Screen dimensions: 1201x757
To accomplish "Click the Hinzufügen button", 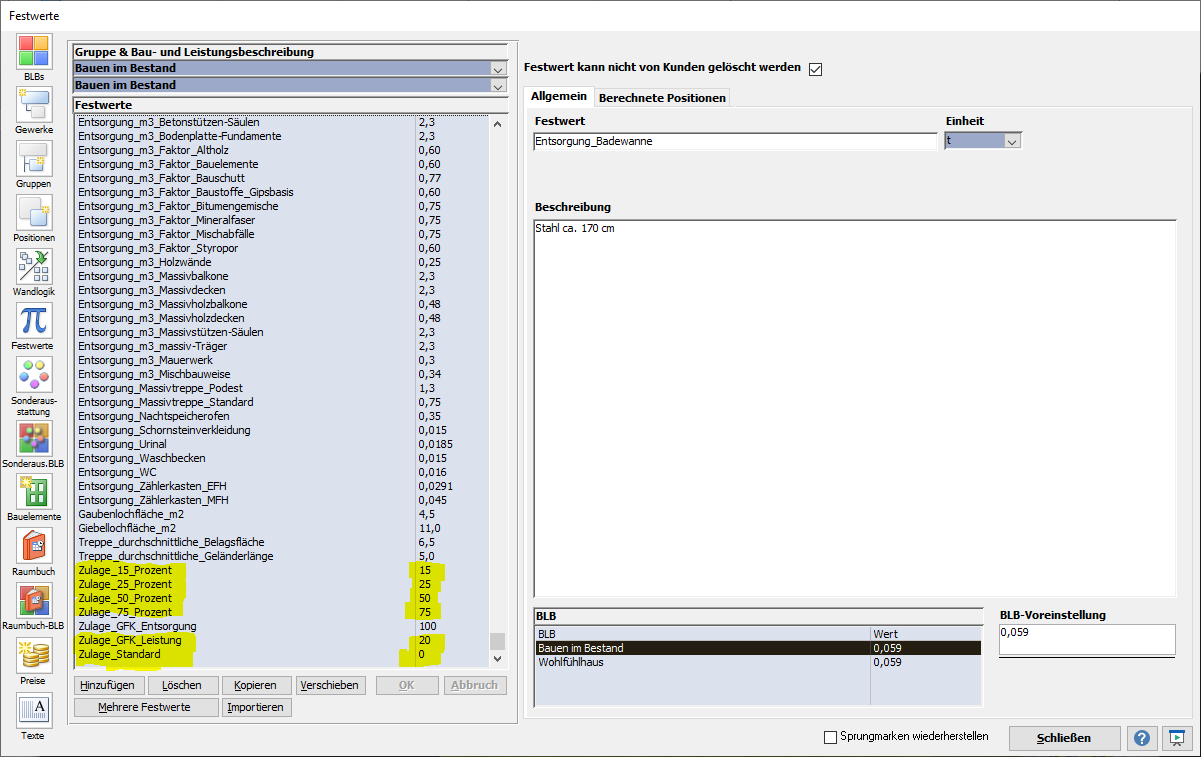I will point(107,686).
